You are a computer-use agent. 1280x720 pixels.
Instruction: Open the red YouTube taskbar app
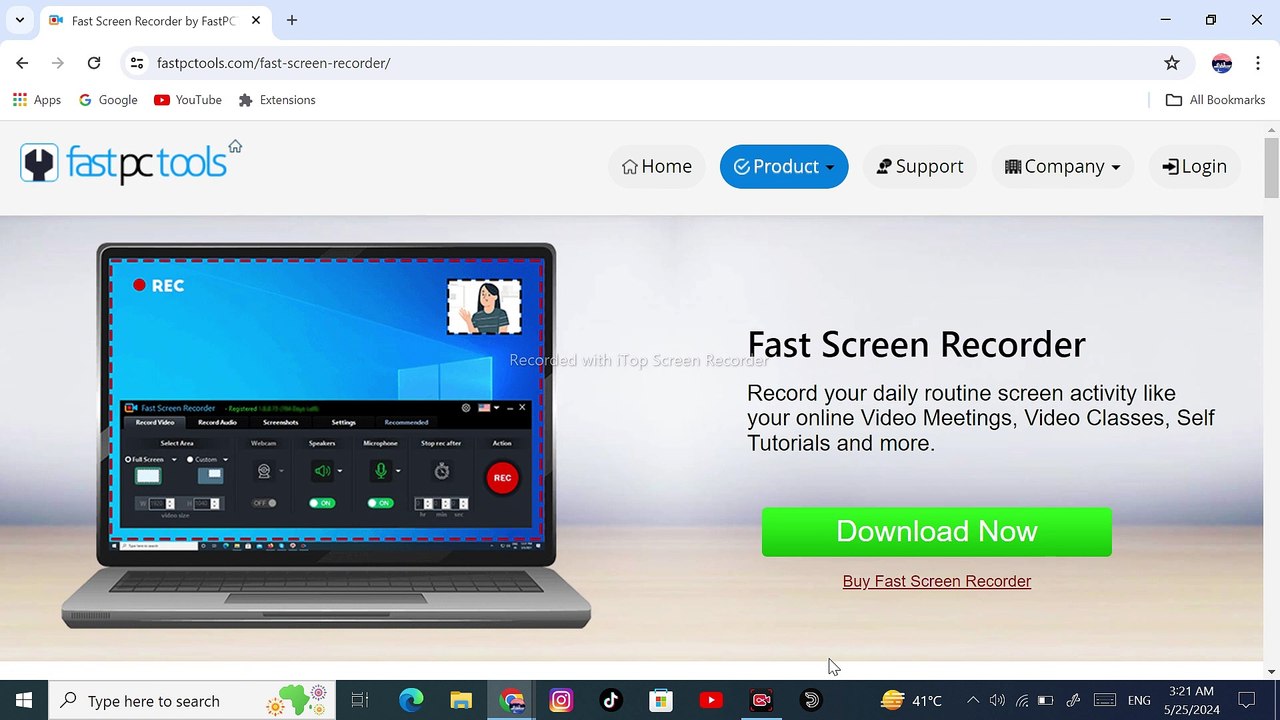[x=711, y=700]
